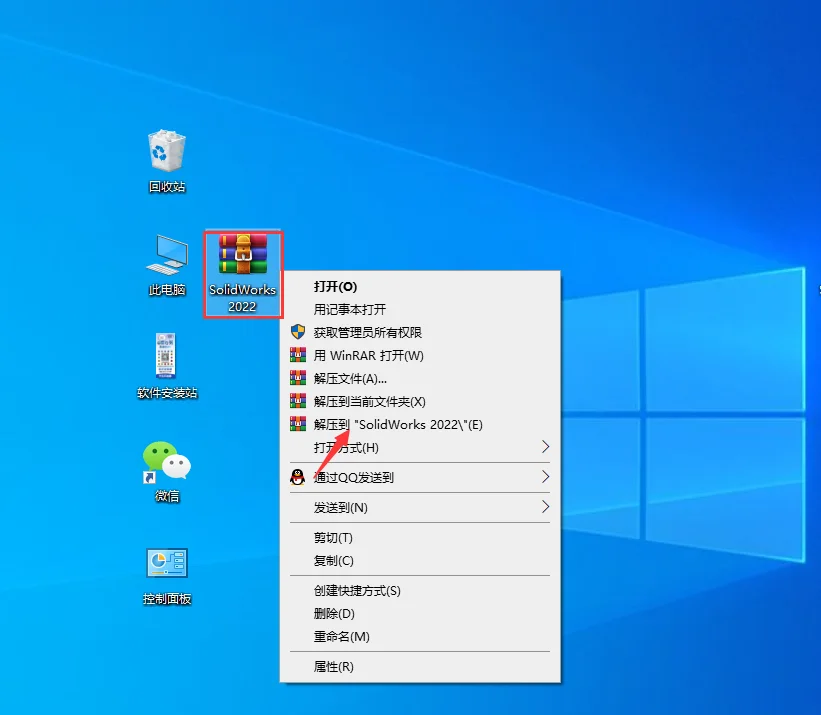Open the 打开方式(H) menu entry
This screenshot has width=821, height=715.
420,448
